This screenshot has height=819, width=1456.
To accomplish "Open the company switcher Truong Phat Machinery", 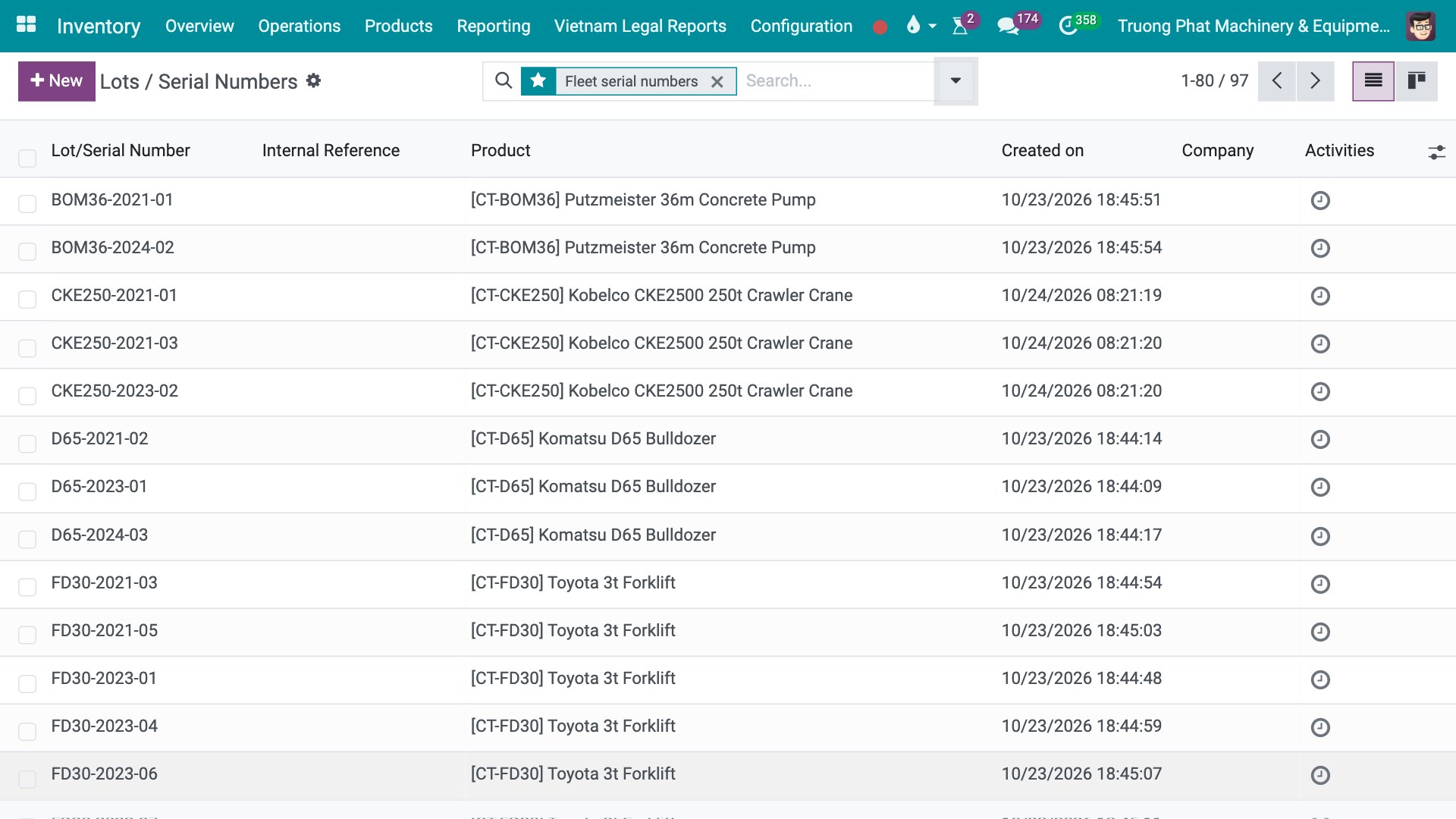I will [x=1254, y=26].
